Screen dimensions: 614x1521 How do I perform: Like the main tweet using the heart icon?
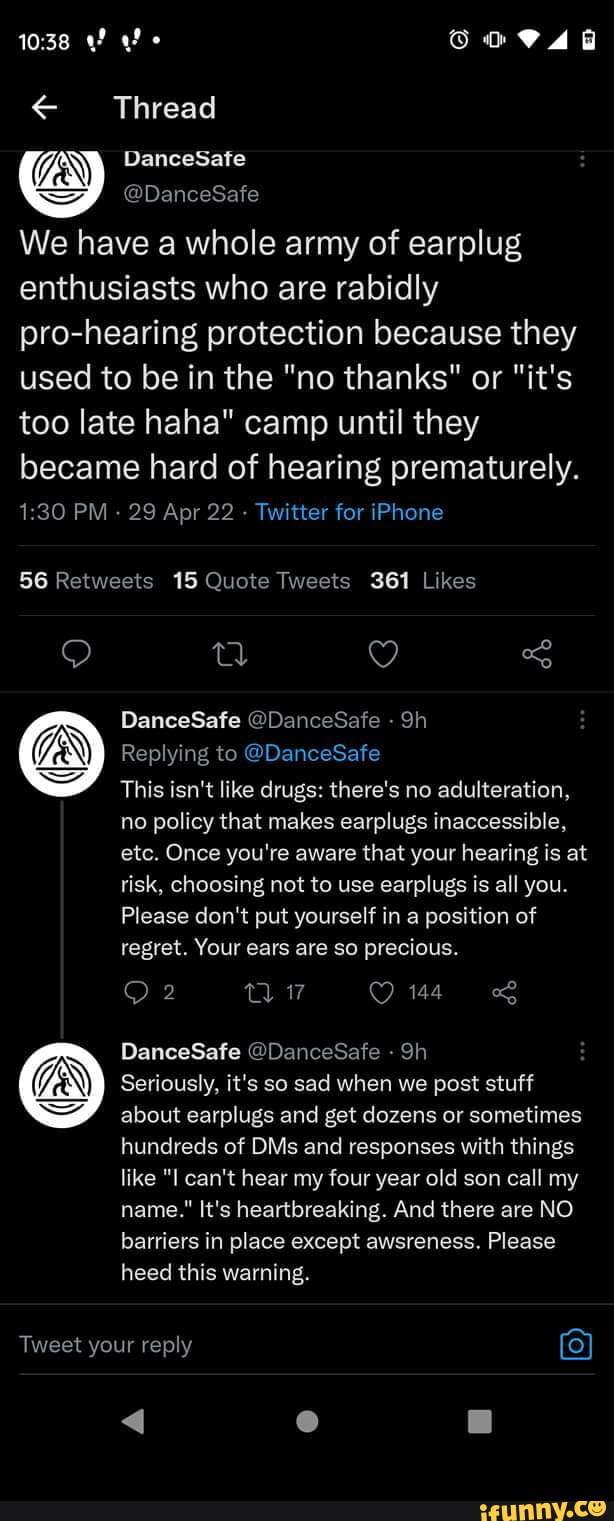[383, 654]
